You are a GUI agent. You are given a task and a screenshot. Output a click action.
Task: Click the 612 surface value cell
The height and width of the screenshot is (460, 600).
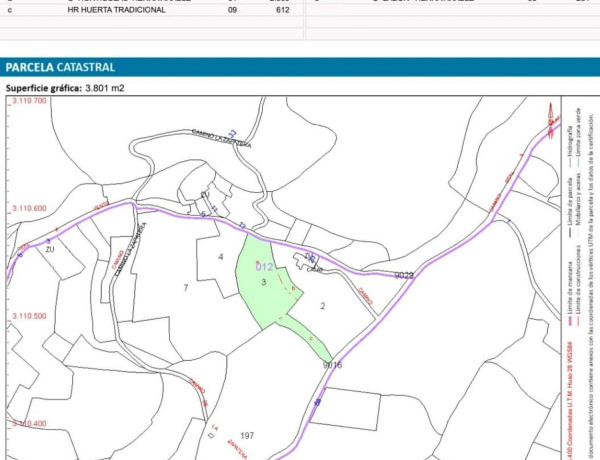(x=282, y=9)
